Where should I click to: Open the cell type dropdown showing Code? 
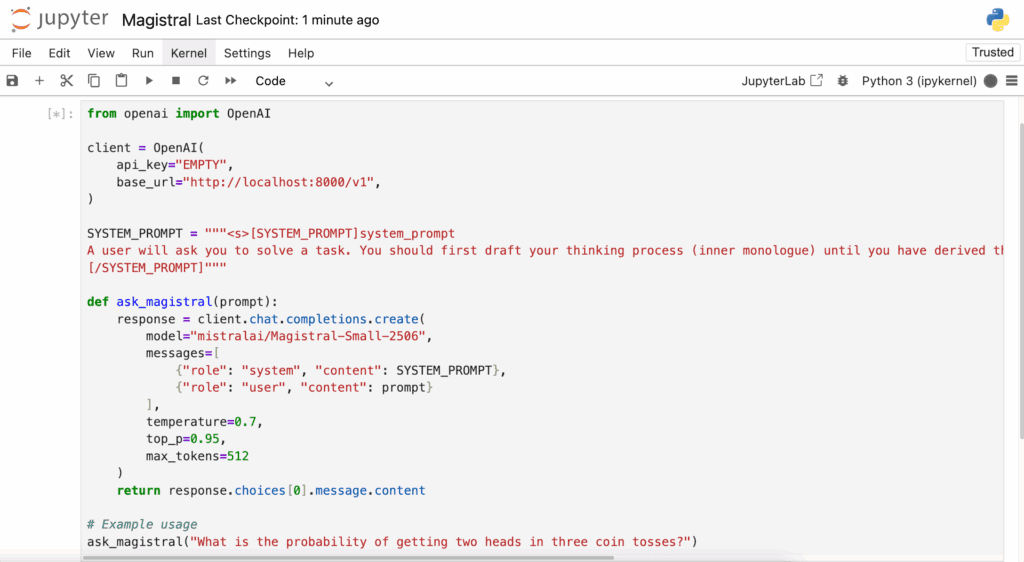tap(294, 81)
